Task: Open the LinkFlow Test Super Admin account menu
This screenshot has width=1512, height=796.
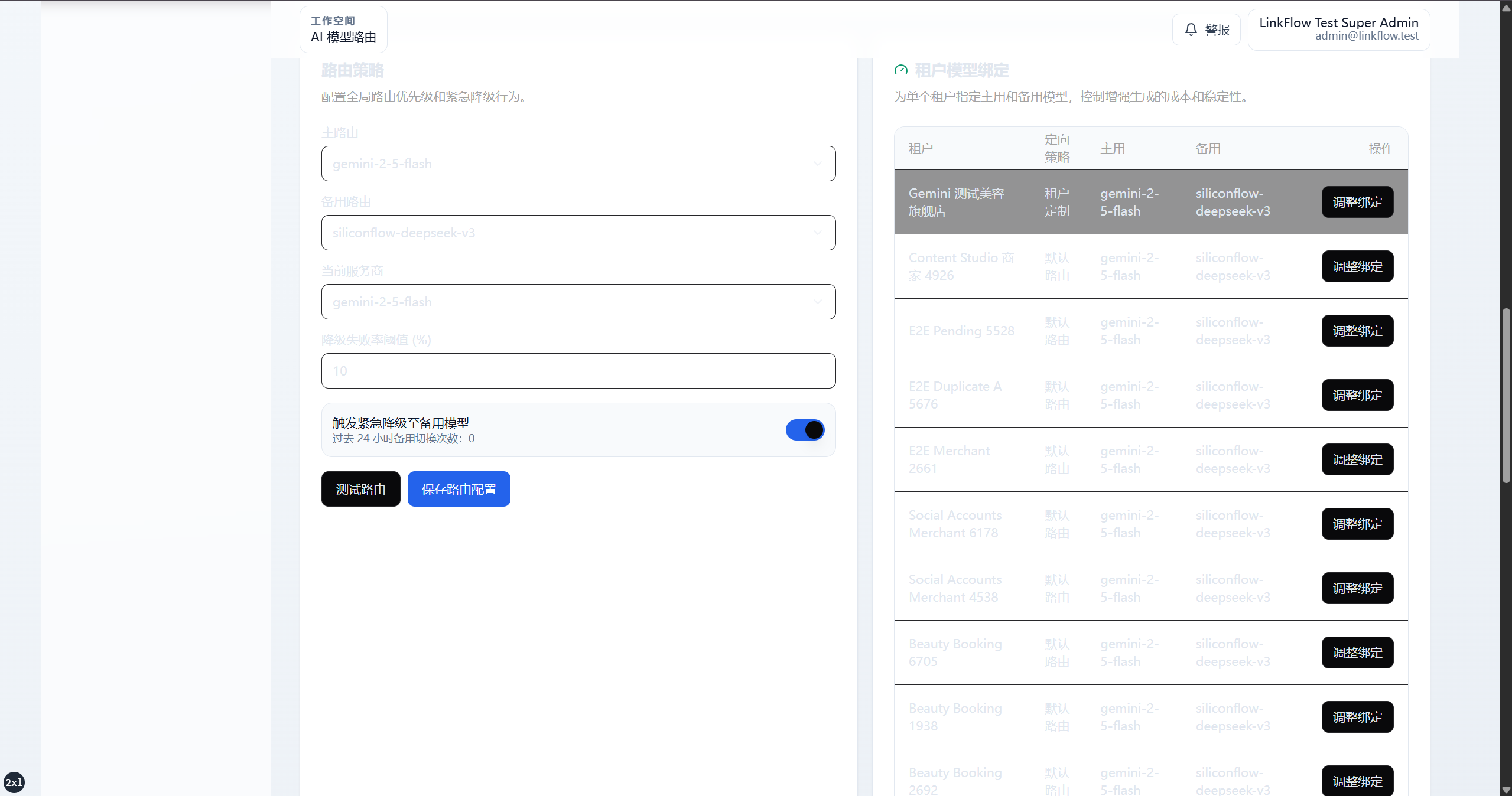Action: point(1339,29)
